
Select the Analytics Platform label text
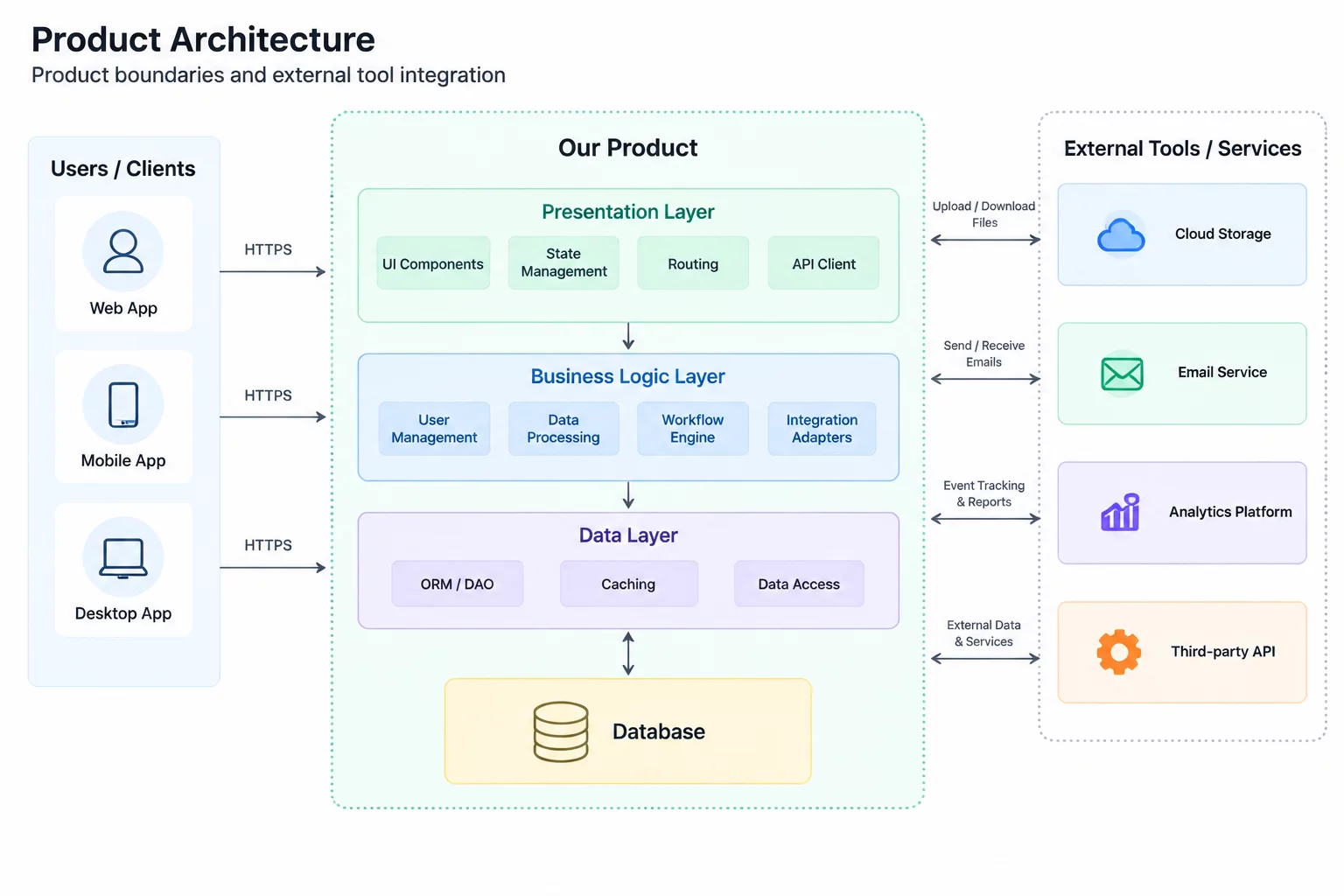[x=1230, y=512]
